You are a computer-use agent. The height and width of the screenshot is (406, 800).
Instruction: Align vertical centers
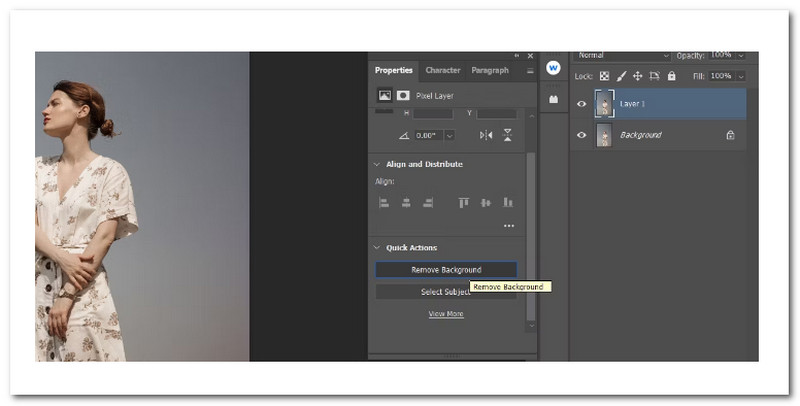click(485, 202)
